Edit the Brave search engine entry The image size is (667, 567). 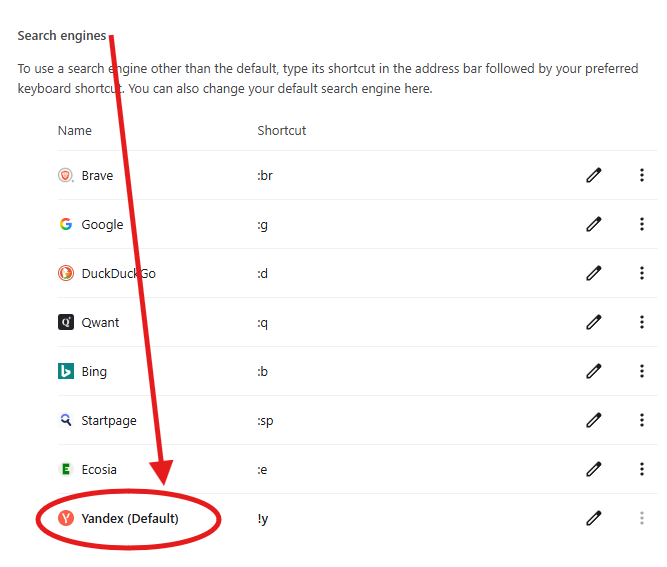[x=594, y=175]
